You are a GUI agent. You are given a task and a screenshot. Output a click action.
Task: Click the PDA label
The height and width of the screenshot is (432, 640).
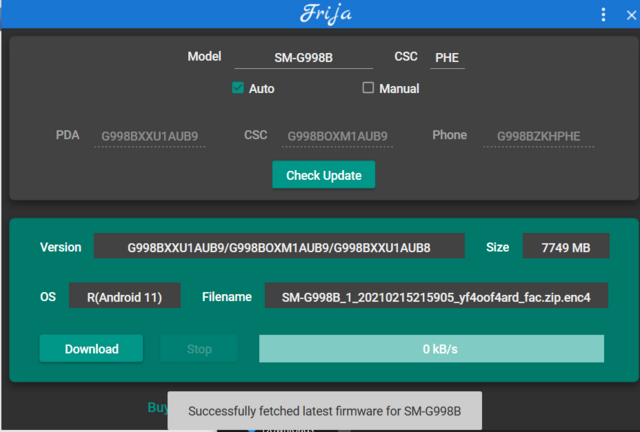67,135
